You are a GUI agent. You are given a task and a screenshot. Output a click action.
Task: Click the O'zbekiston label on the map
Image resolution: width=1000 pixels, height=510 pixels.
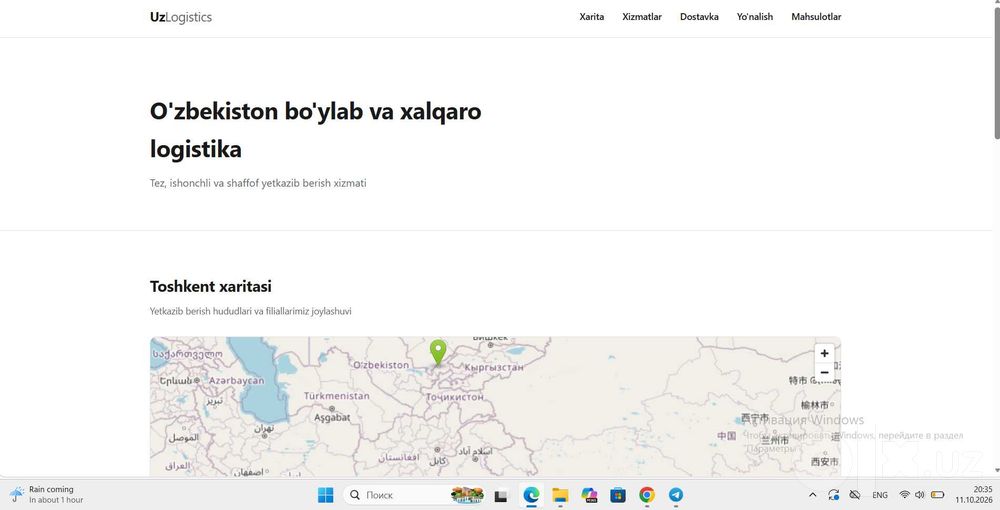[x=381, y=365]
